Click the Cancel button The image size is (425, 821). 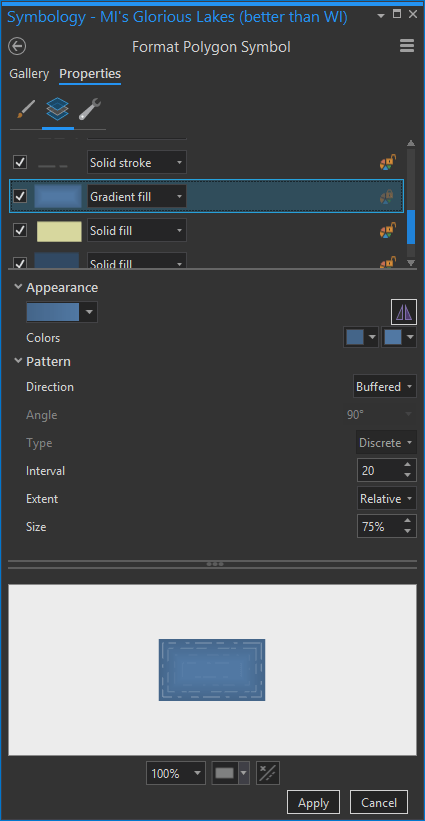click(379, 803)
